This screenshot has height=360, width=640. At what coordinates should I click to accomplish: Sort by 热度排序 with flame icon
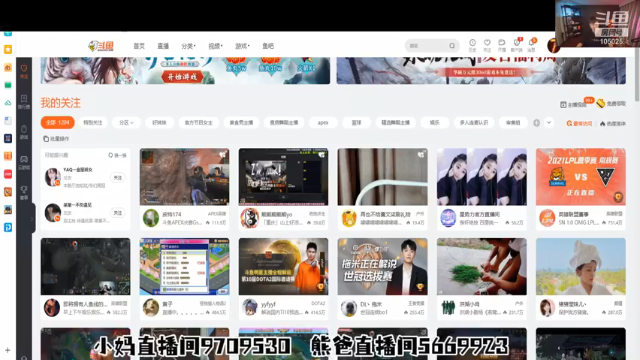[x=613, y=123]
